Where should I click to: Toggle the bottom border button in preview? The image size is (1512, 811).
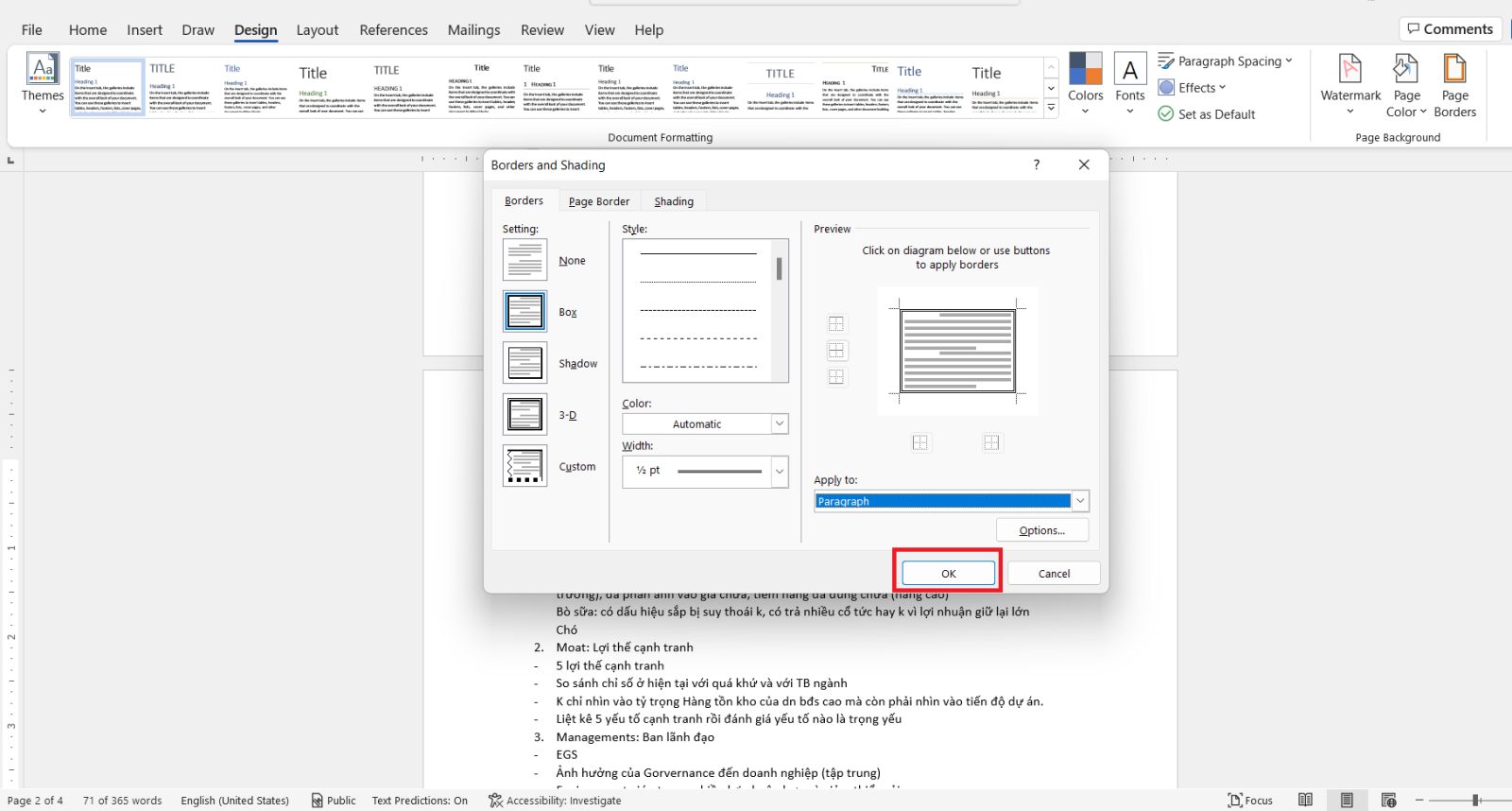point(836,376)
